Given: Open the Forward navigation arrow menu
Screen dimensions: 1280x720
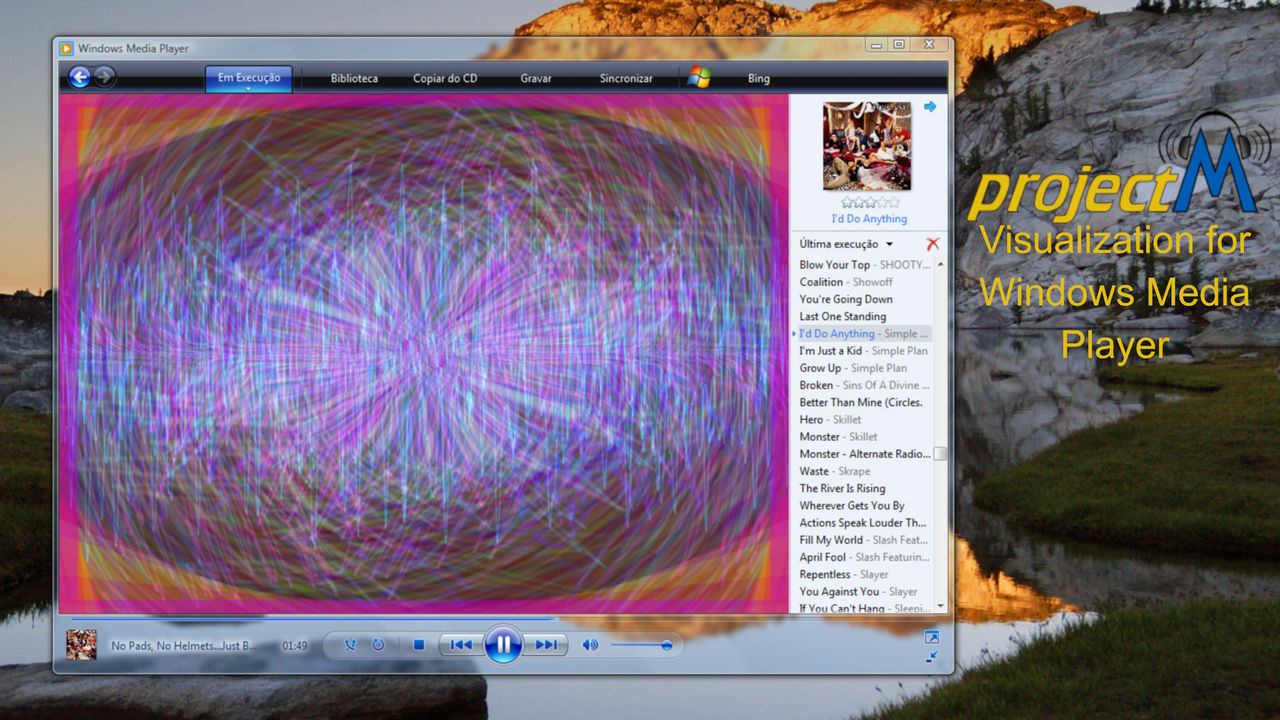Looking at the screenshot, I should tap(104, 77).
